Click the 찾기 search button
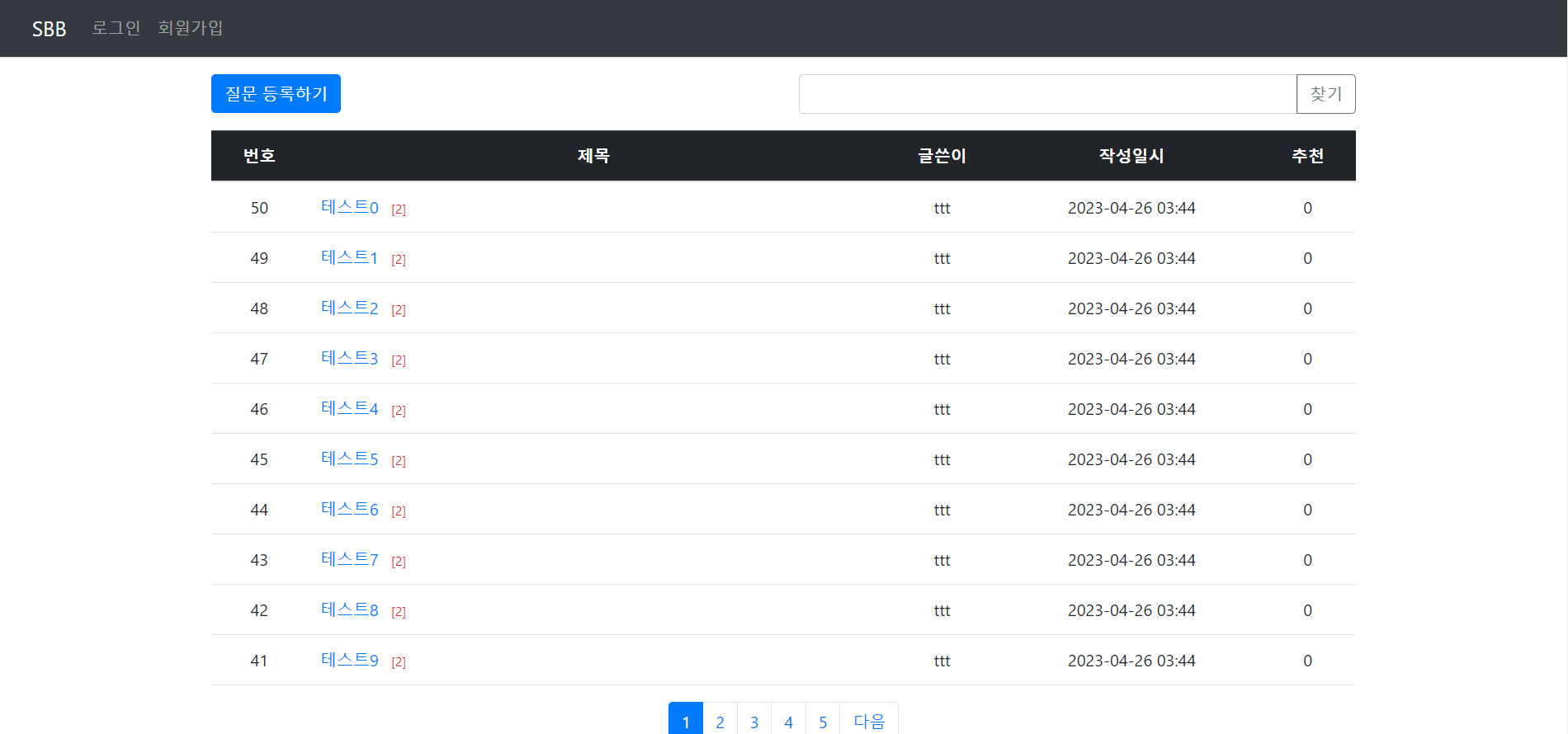 tap(1325, 94)
